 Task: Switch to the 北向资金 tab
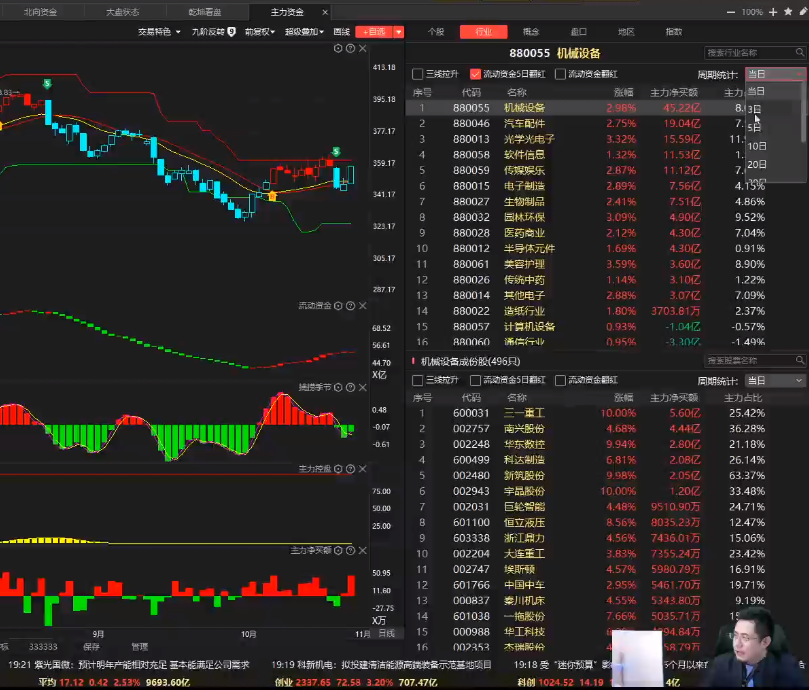tap(40, 12)
